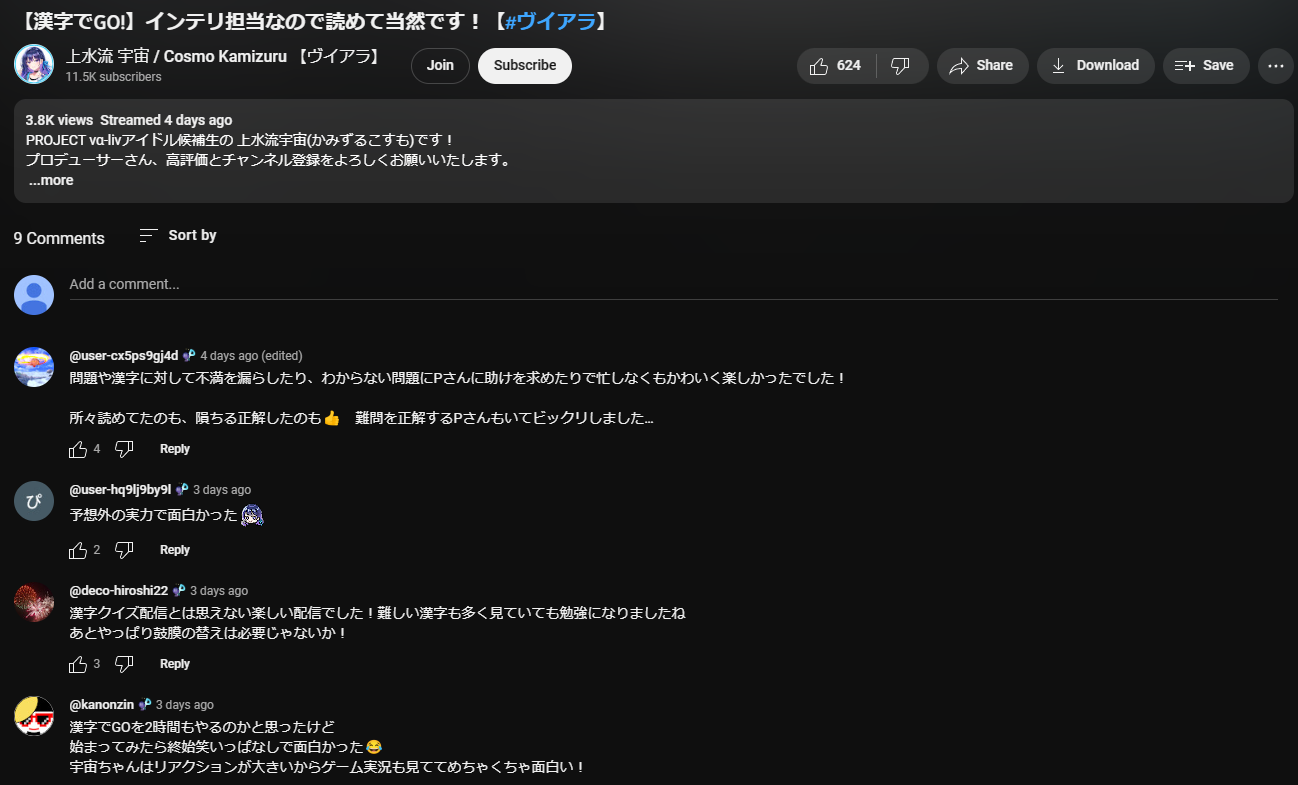
Task: Open the #ヴイアラ hashtag link
Action: pos(550,21)
